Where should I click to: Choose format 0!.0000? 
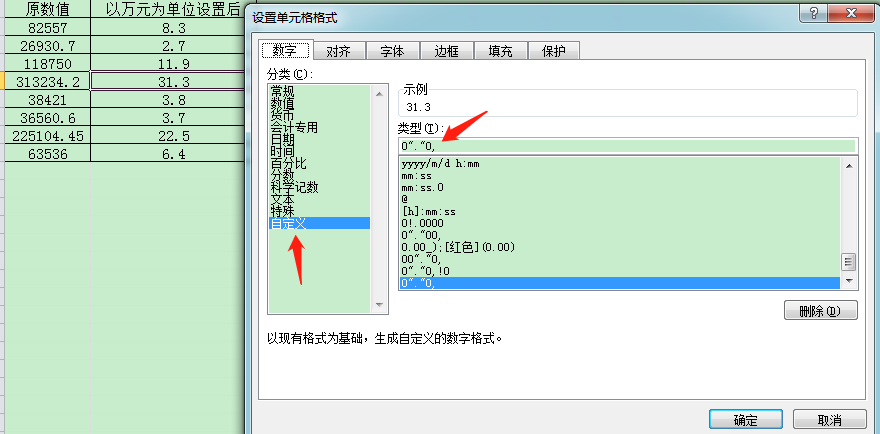pyautogui.click(x=620, y=223)
